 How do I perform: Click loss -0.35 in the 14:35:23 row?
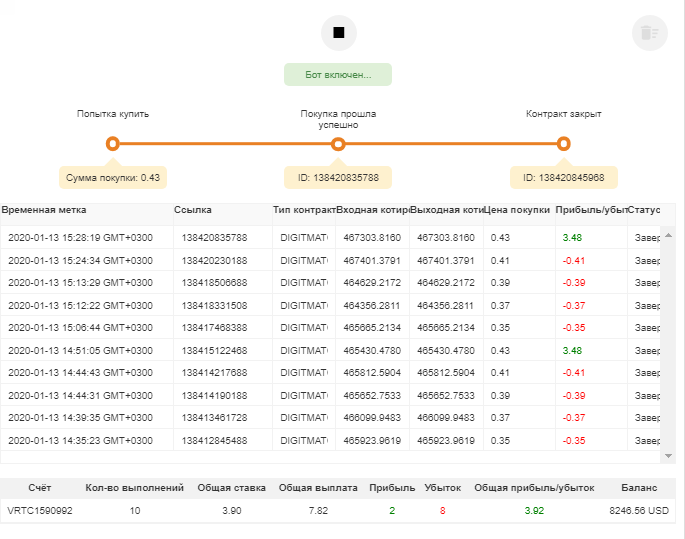574,440
